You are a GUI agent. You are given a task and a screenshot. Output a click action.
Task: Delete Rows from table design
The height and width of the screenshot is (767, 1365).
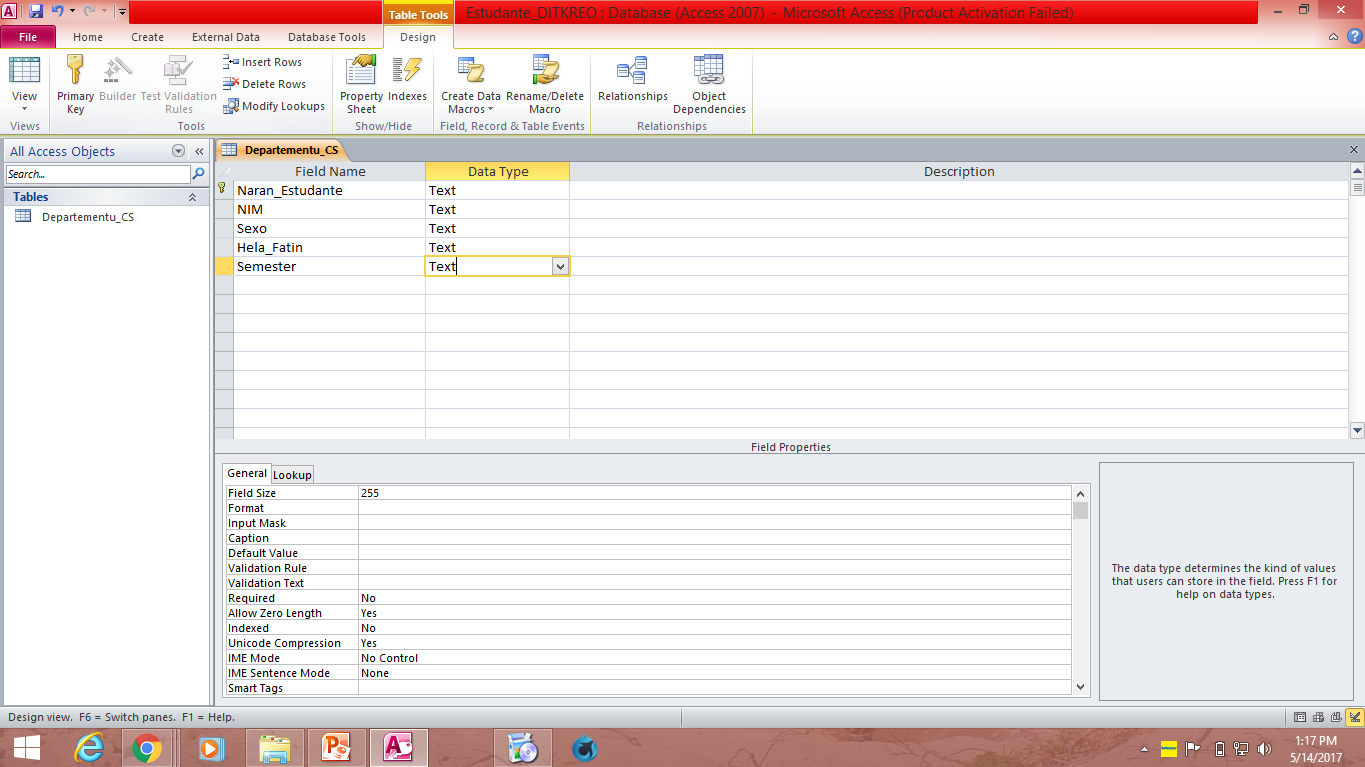265,84
